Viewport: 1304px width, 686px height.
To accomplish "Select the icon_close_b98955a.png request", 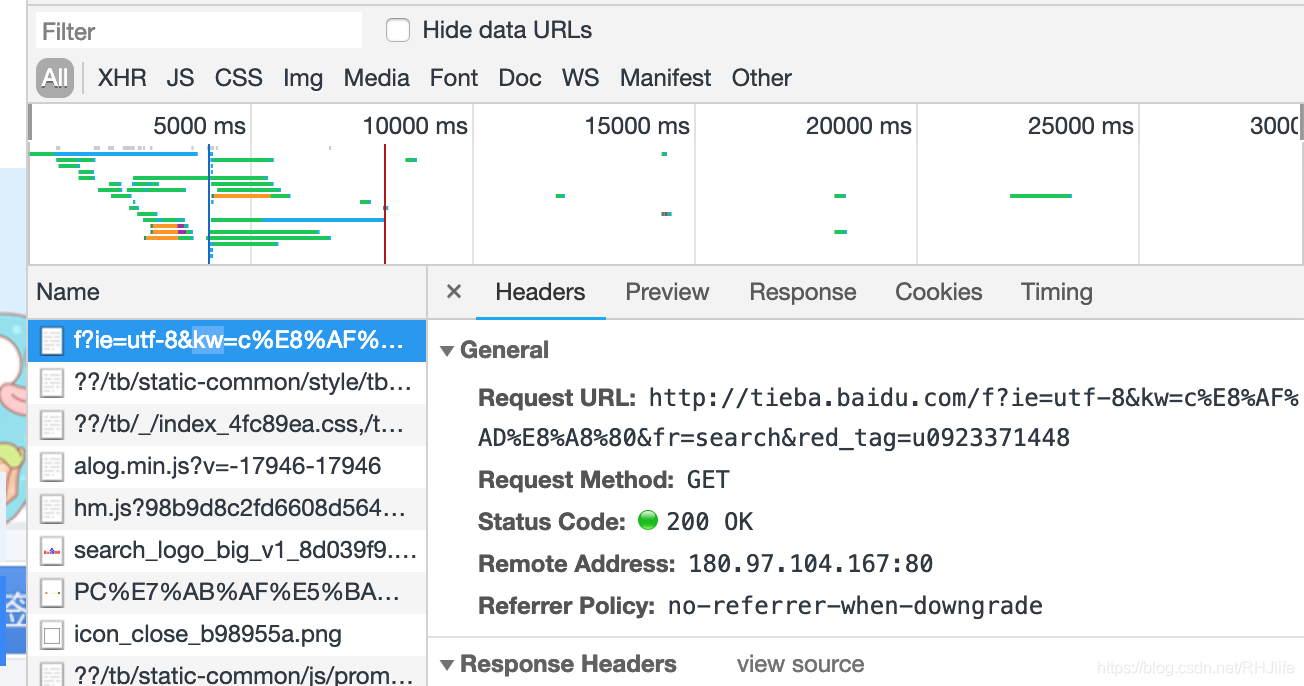I will point(227,634).
